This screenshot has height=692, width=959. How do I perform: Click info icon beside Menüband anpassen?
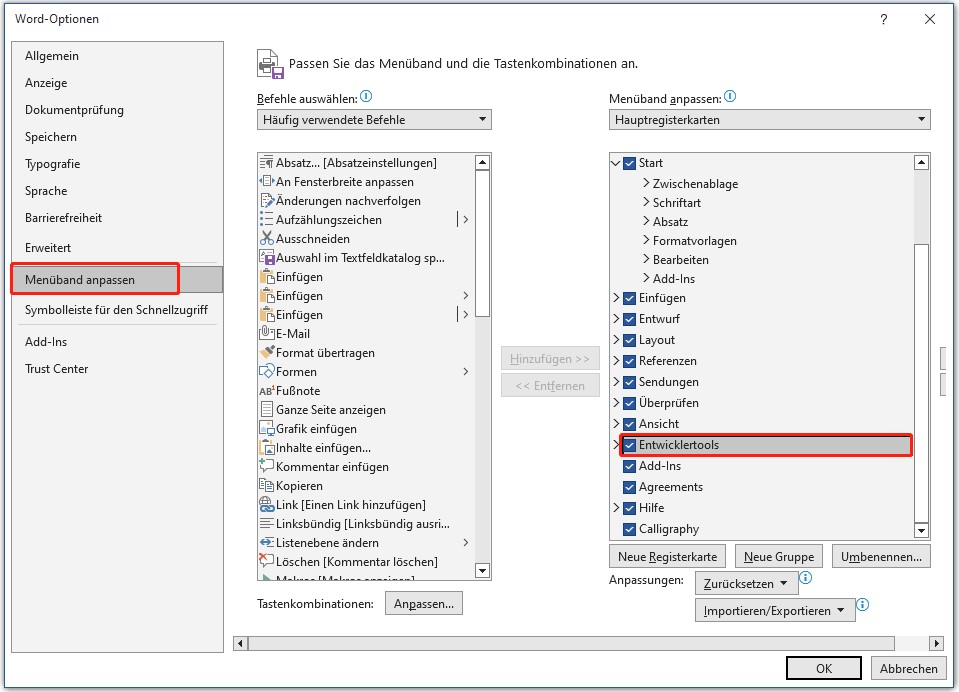pos(729,96)
